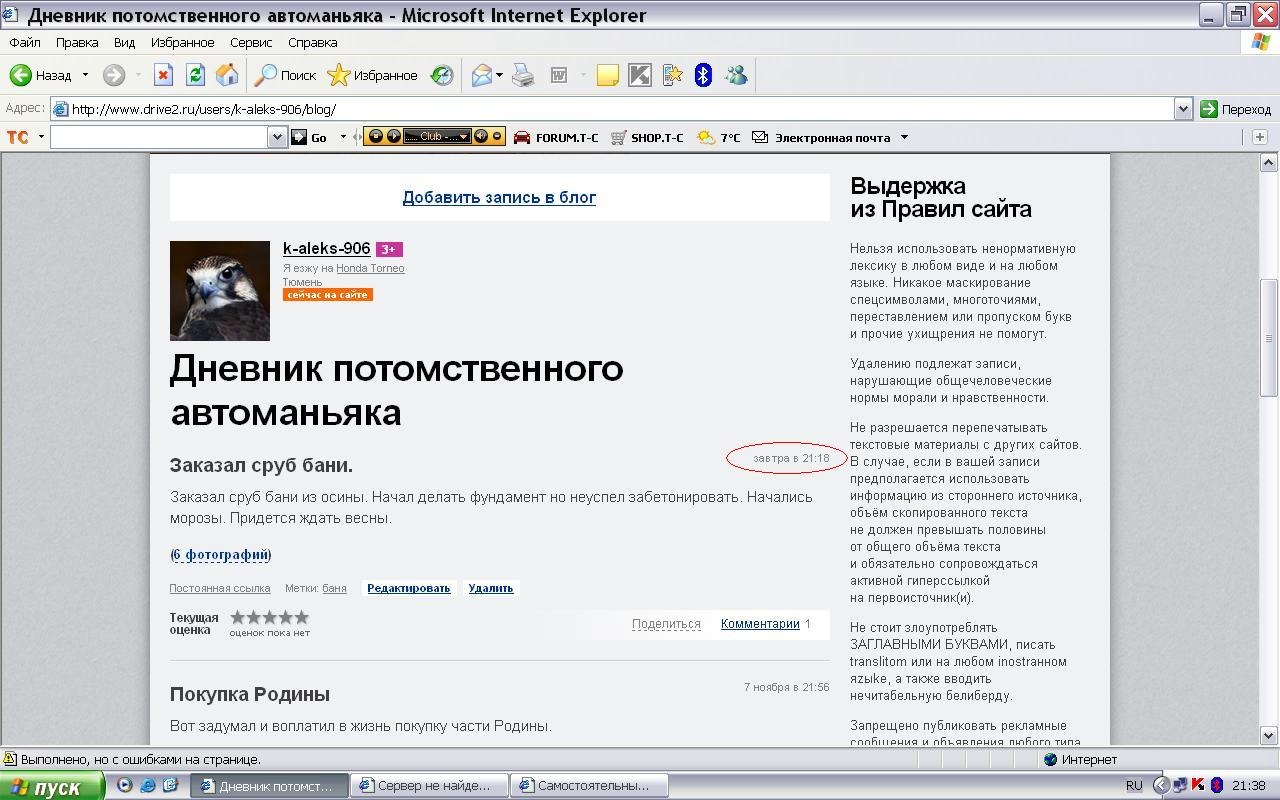Click the vertical scrollbar down arrow
Screen dimensions: 1280x800
tap(1269, 736)
